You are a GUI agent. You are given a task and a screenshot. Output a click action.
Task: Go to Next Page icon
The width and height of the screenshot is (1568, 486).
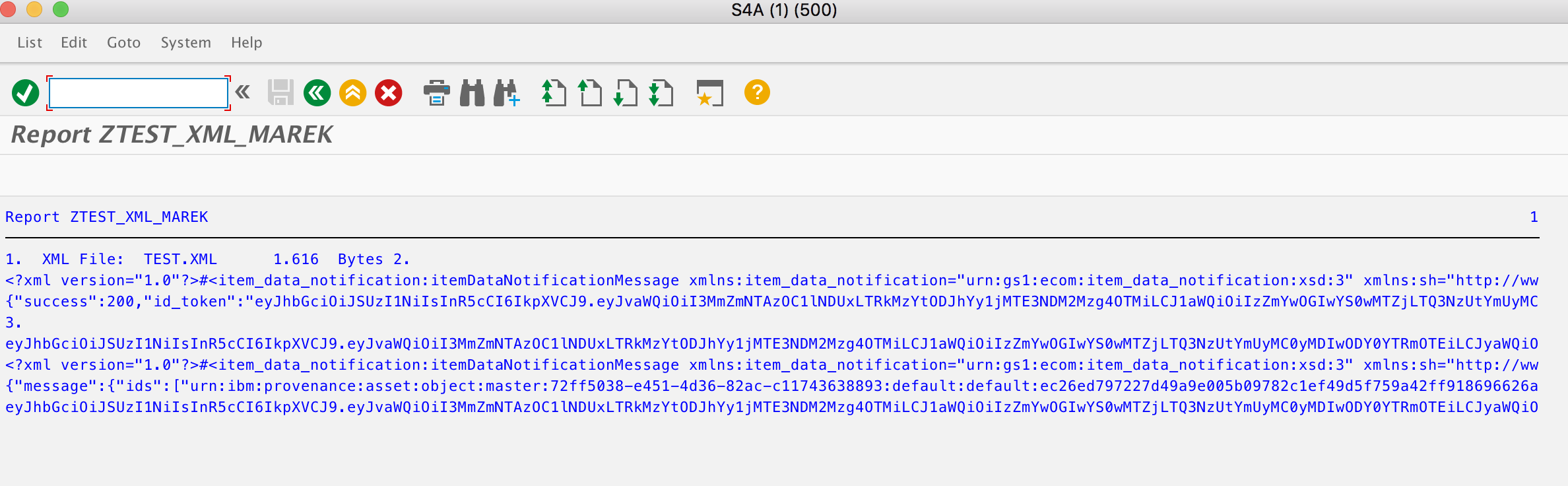click(626, 93)
